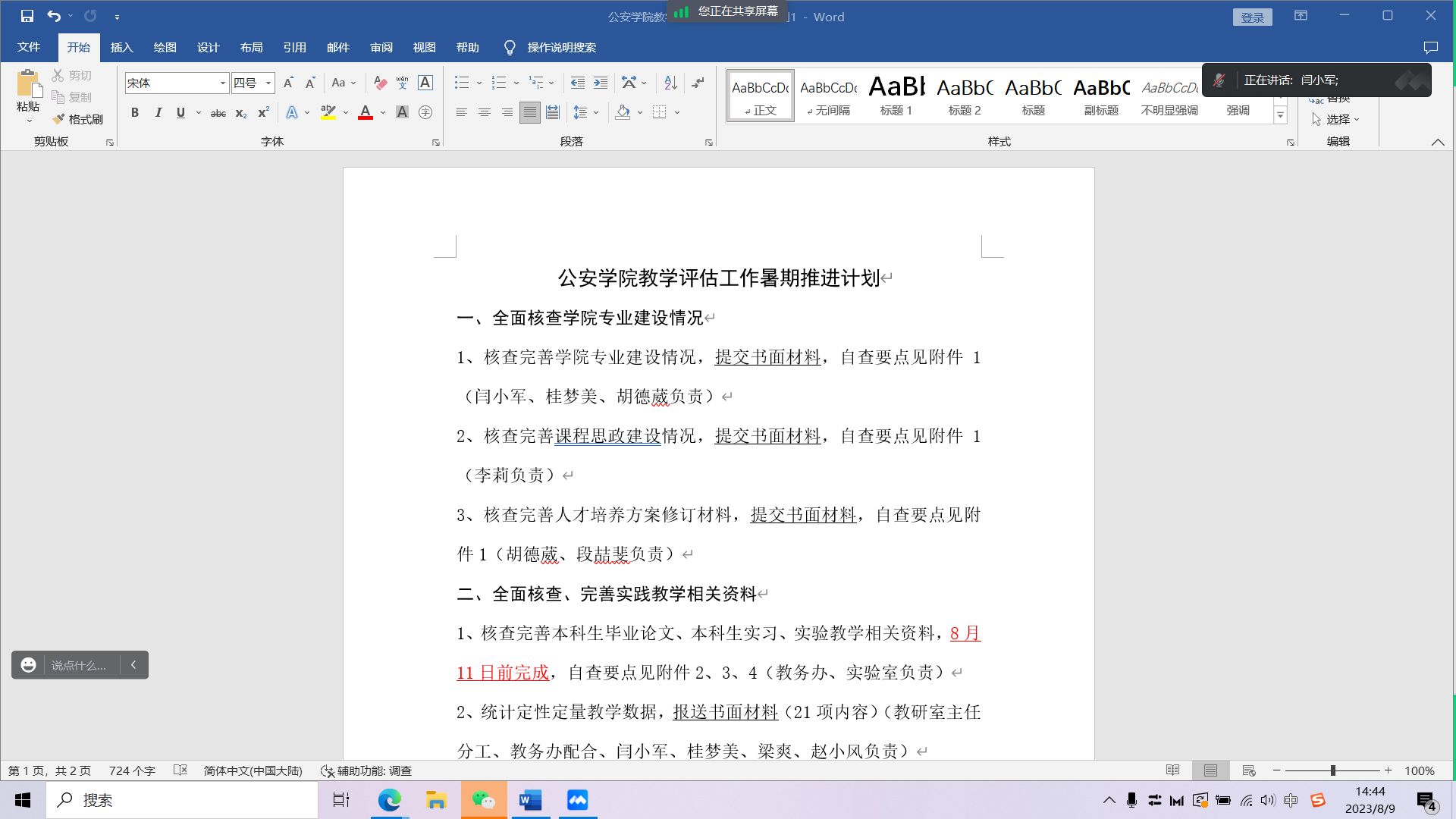Image resolution: width=1456 pixels, height=819 pixels.
Task: Apply strikethrough formatting with abc icon
Action: pos(218,113)
